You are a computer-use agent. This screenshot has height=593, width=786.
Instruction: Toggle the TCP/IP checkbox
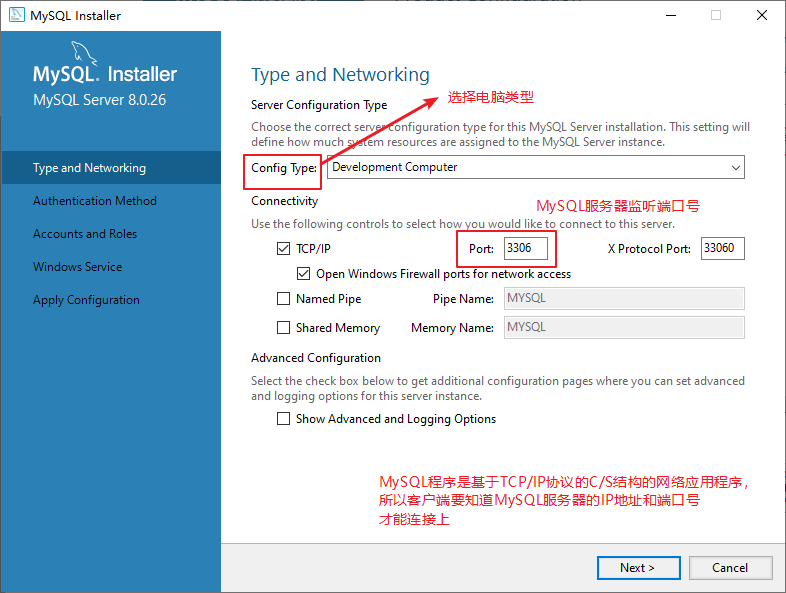click(283, 249)
